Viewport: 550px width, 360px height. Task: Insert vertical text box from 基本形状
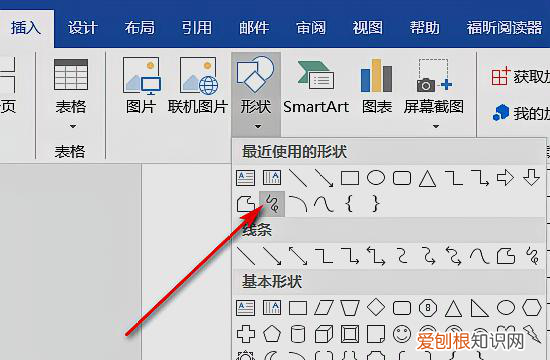pyautogui.click(x=272, y=308)
